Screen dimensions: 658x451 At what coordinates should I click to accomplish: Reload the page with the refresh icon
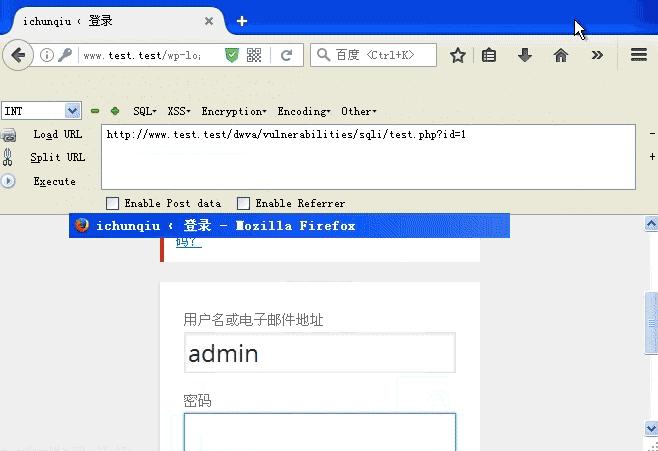287,55
